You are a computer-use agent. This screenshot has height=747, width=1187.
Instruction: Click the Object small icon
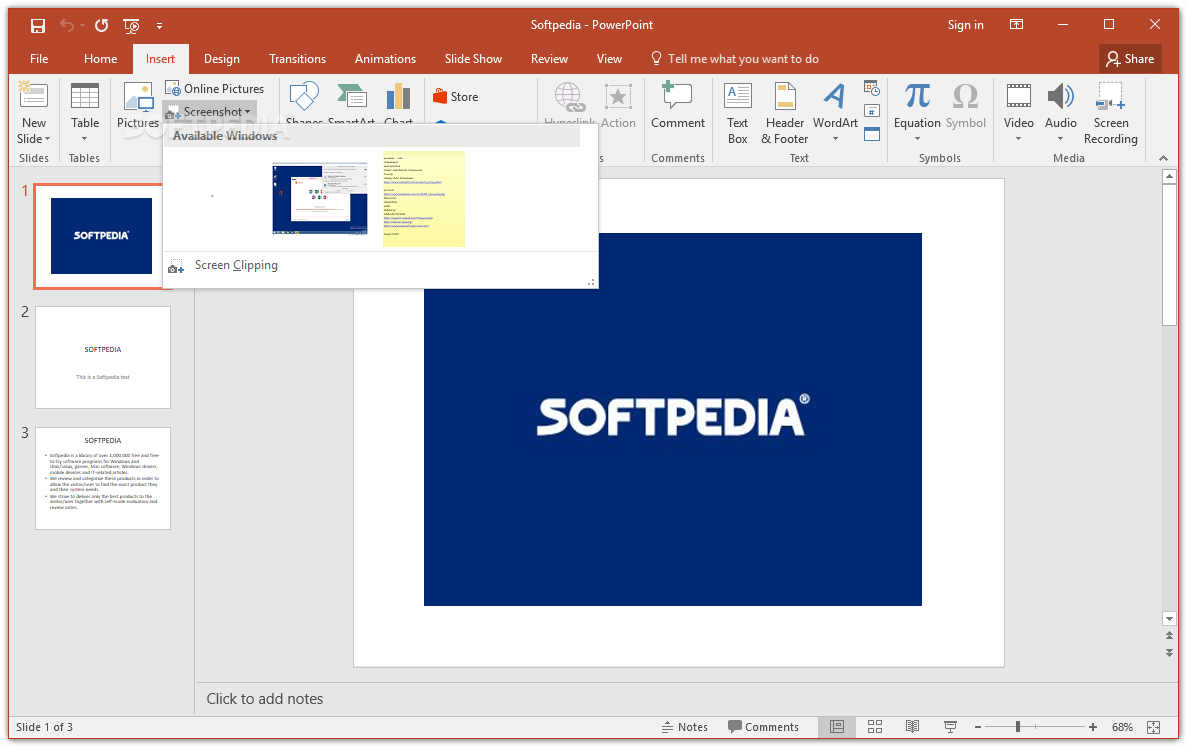(872, 134)
